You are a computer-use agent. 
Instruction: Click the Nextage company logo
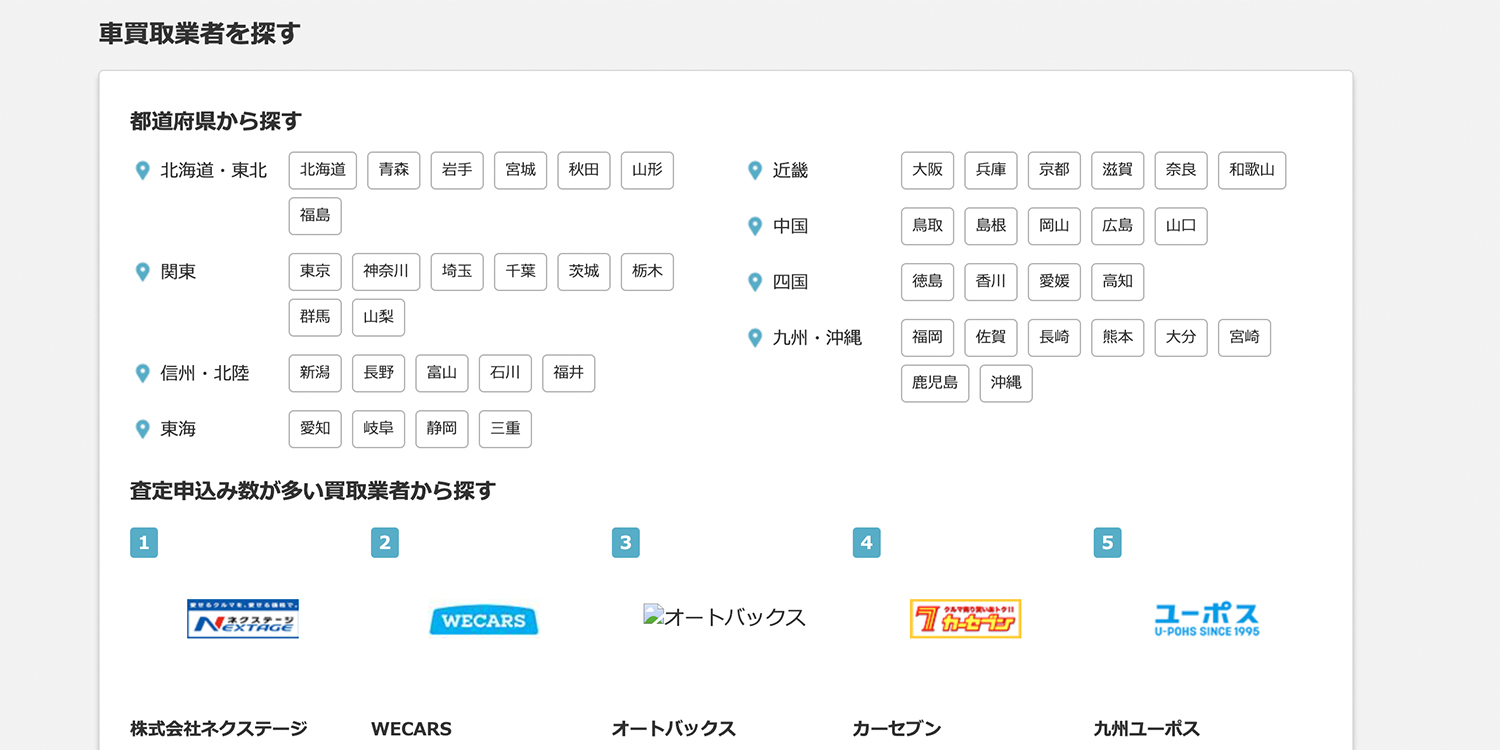(243, 619)
